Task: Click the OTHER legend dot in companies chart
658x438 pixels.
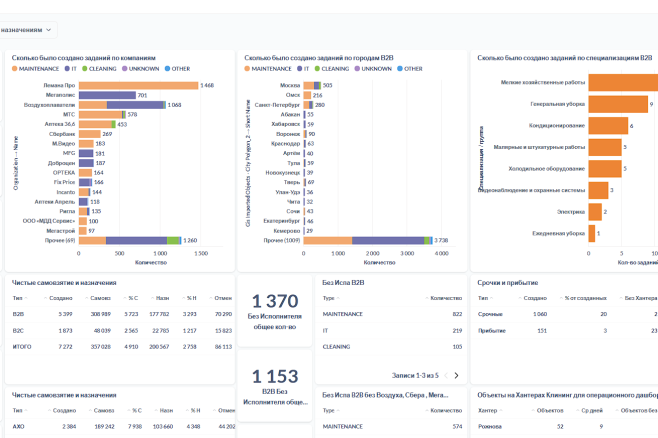Action: tap(167, 69)
